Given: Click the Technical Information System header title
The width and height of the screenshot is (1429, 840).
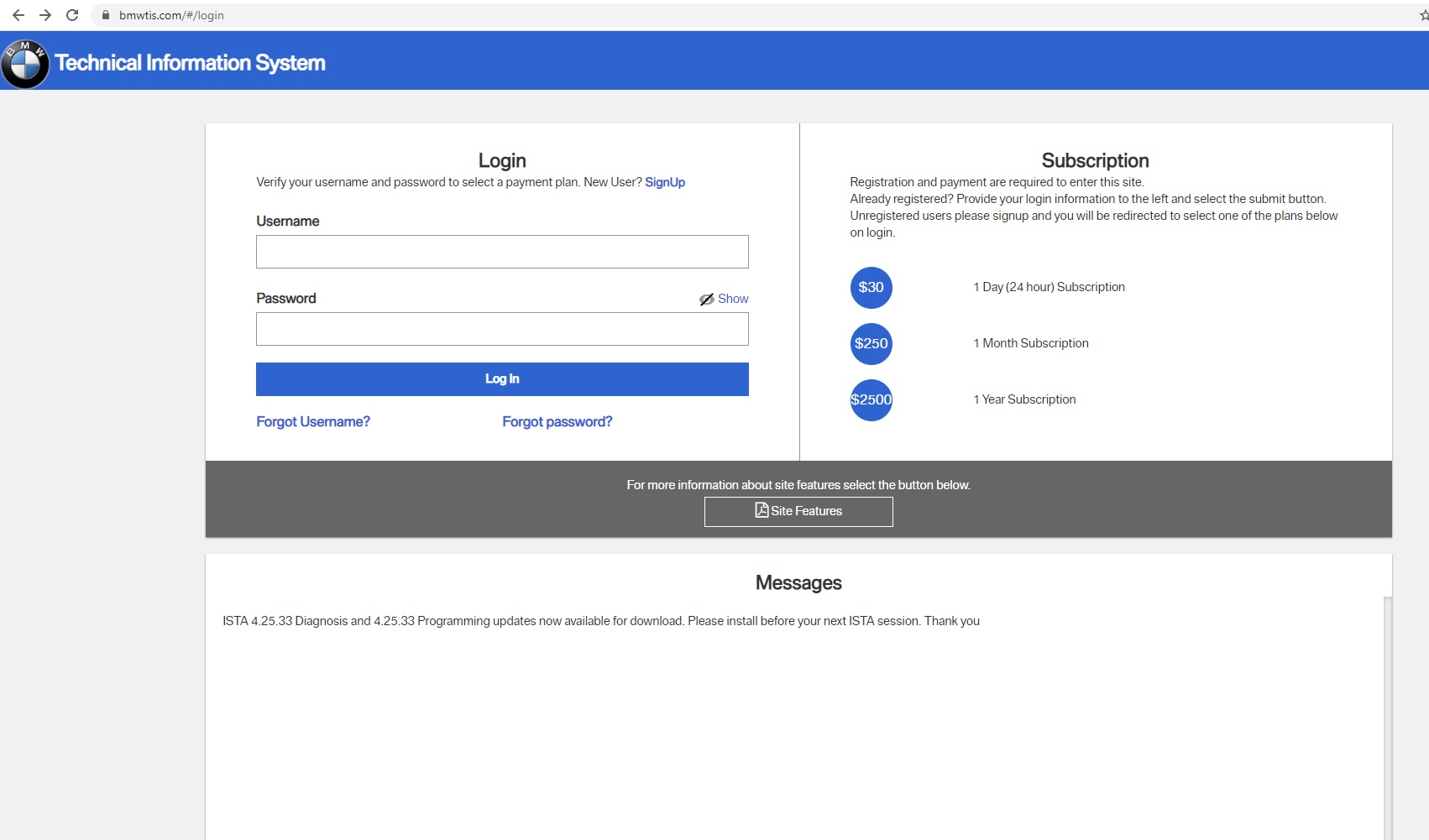Looking at the screenshot, I should [190, 63].
